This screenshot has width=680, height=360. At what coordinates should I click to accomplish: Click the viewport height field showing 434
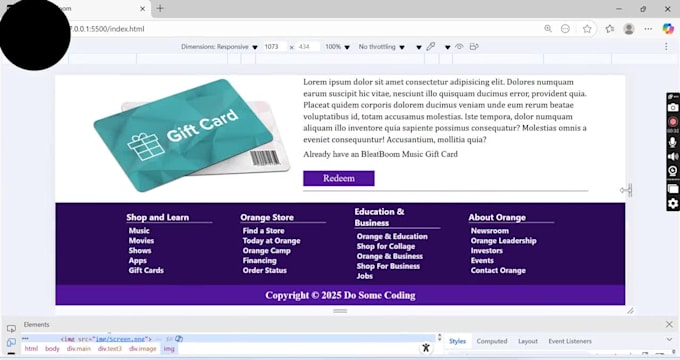pyautogui.click(x=307, y=47)
